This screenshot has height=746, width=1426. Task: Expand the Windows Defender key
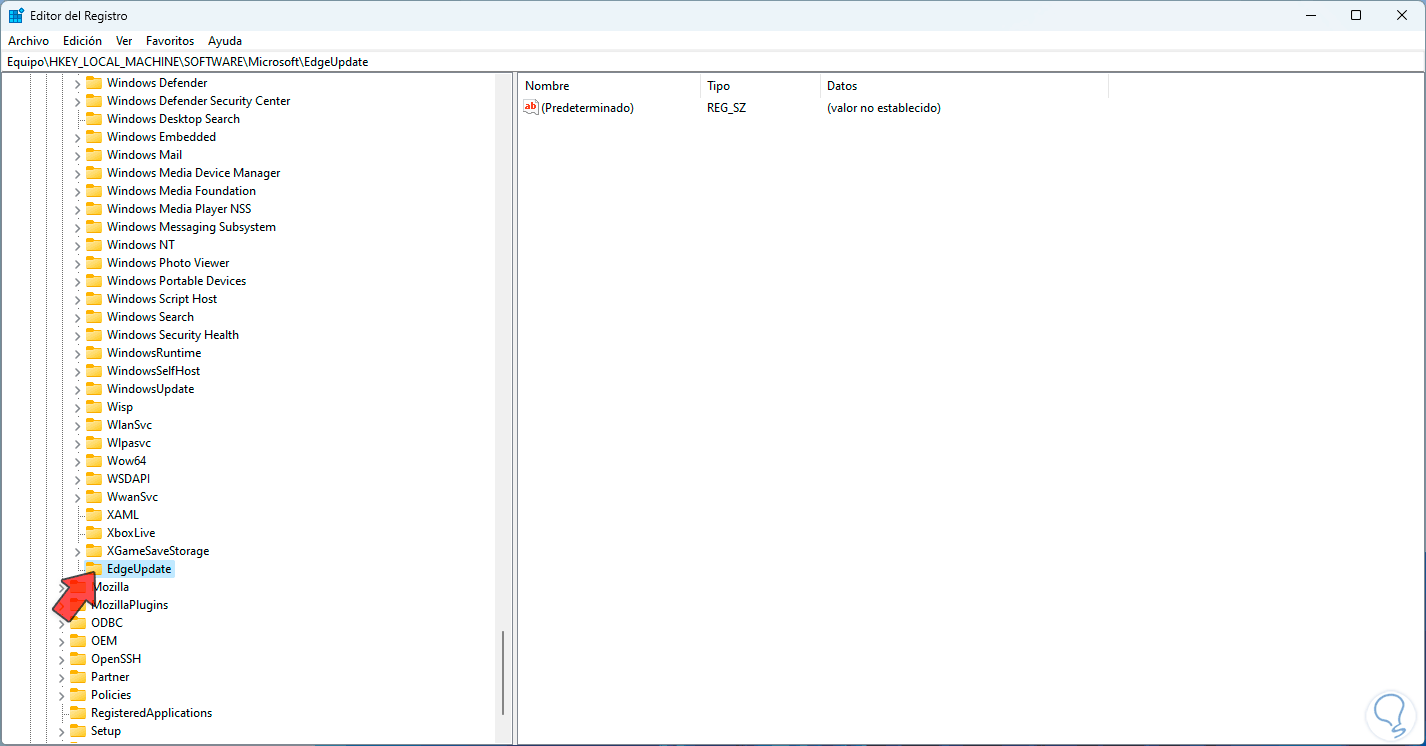coord(78,83)
